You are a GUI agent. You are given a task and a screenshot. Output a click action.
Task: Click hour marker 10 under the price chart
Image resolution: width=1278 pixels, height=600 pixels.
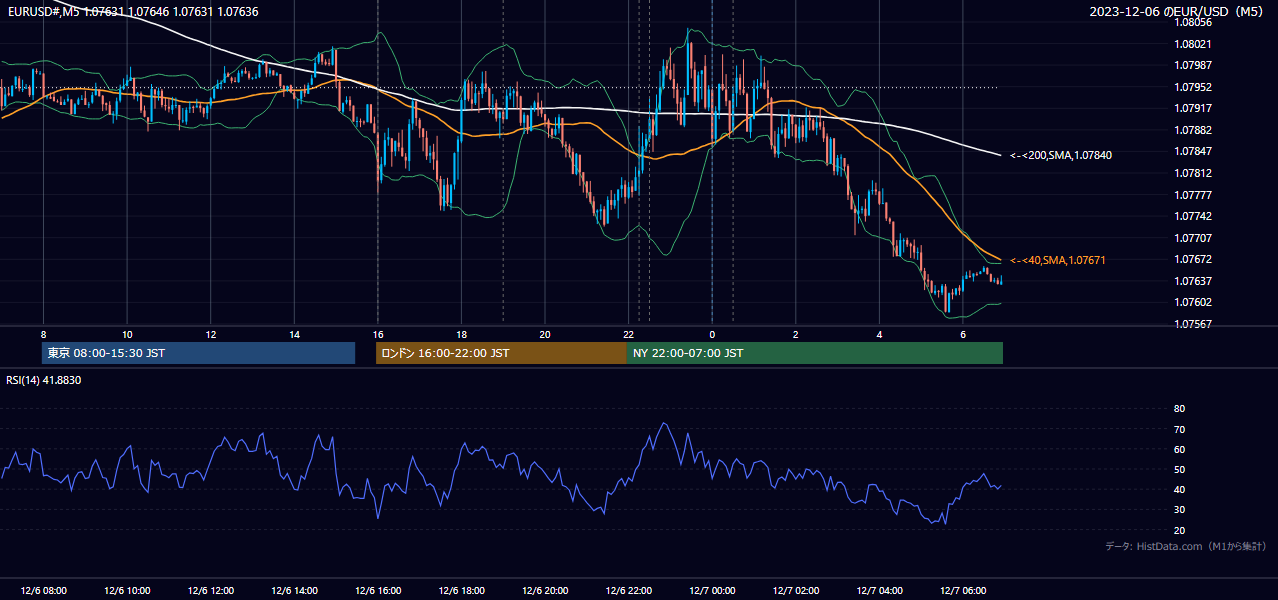point(127,334)
